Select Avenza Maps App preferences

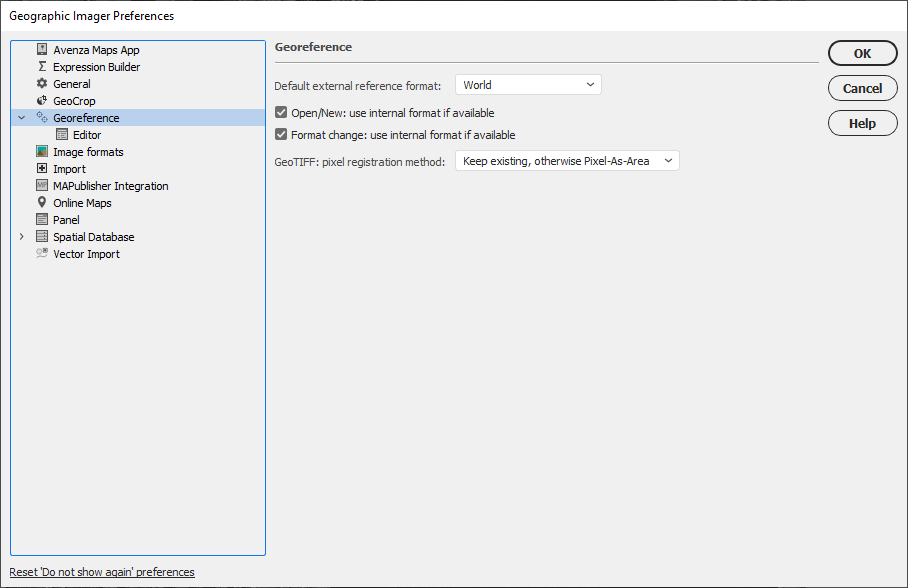click(x=96, y=50)
